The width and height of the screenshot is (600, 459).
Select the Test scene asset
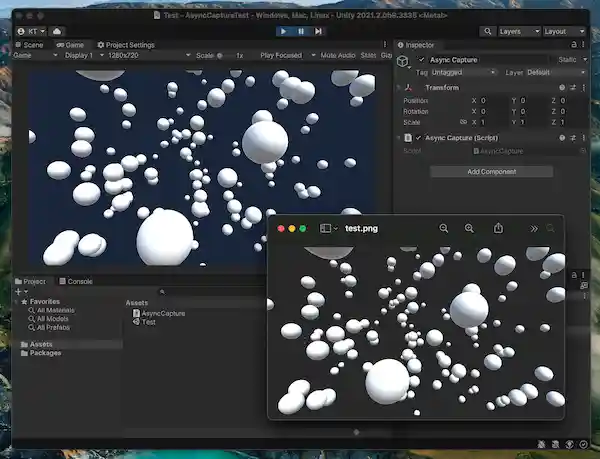(144, 322)
